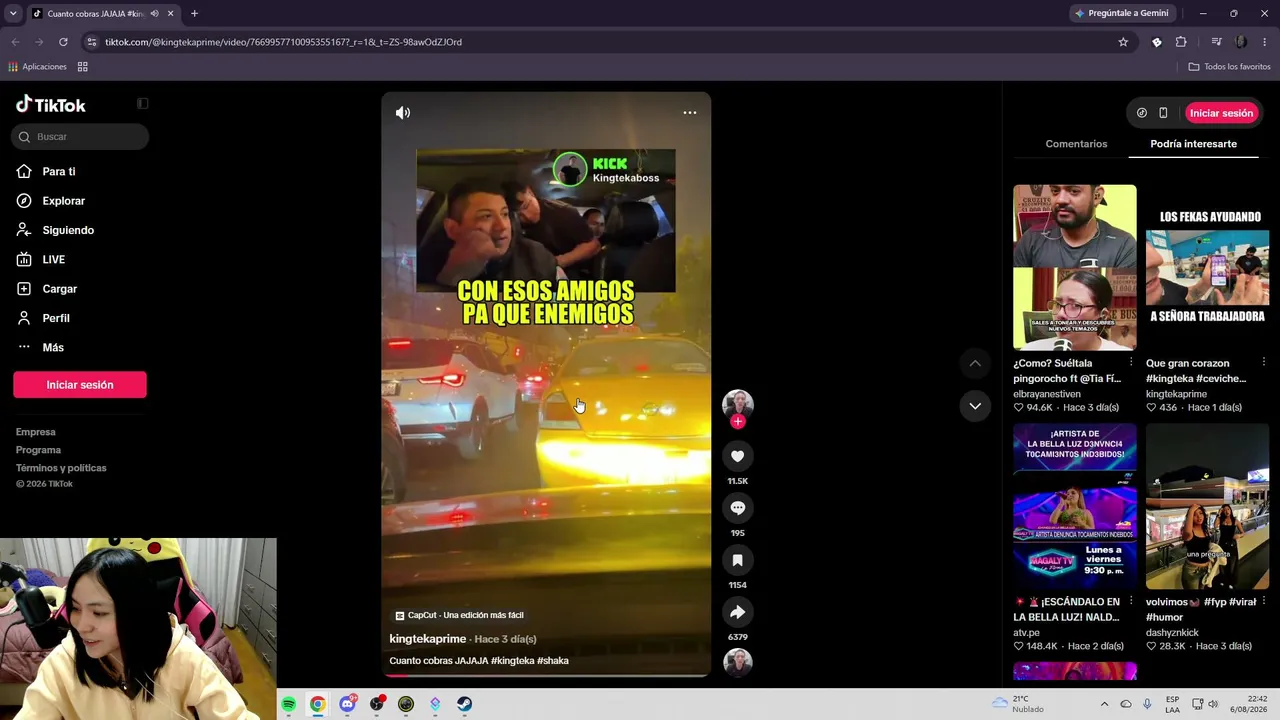Click the sidebar Iniciar sesión button

[x=80, y=385]
